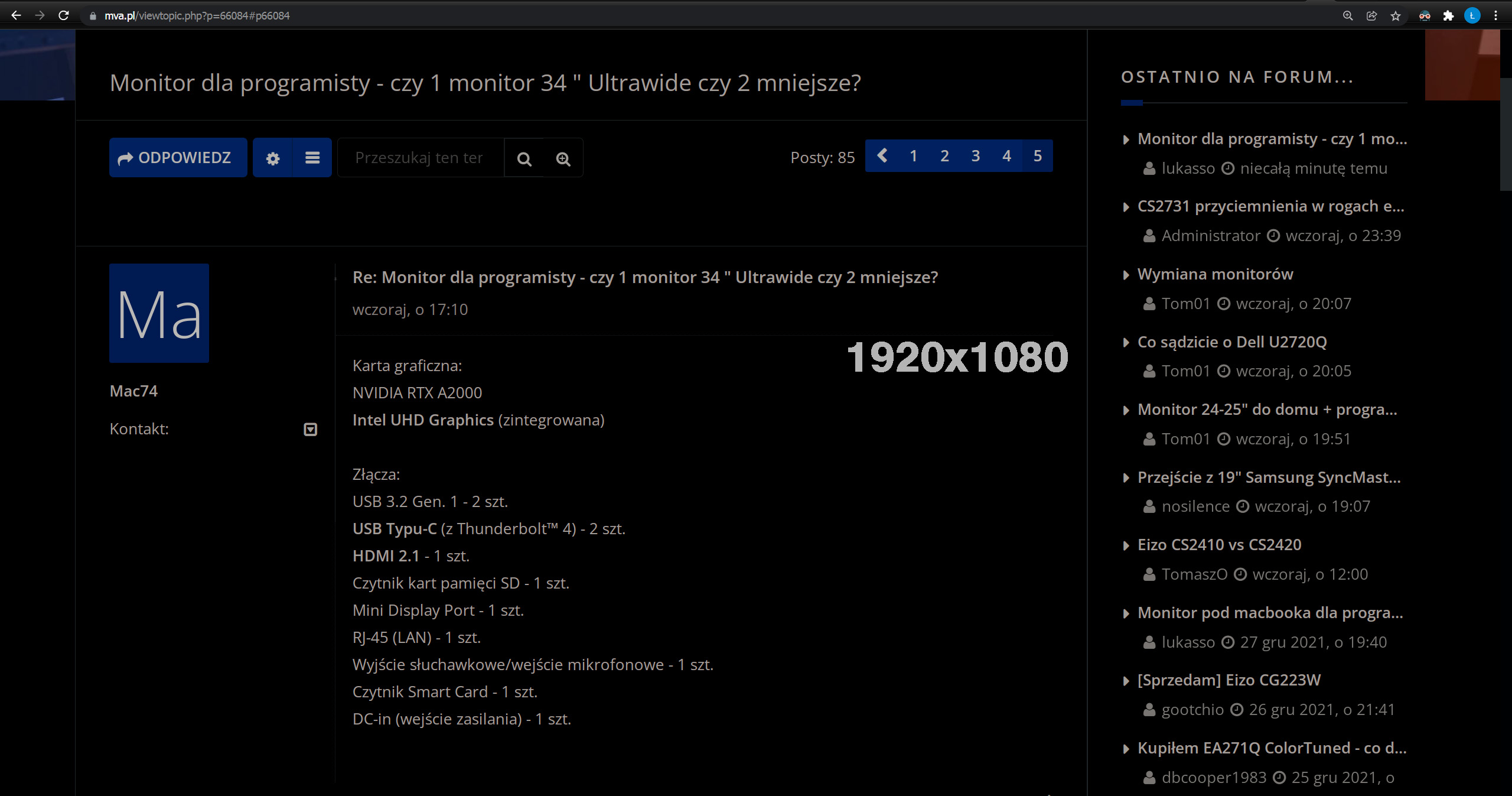
Task: Open the browser extensions puzzle icon
Action: point(1448,16)
